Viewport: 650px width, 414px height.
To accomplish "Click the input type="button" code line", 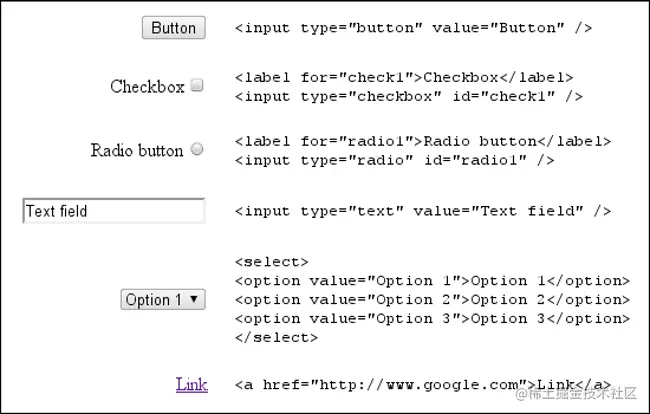I will click(413, 28).
